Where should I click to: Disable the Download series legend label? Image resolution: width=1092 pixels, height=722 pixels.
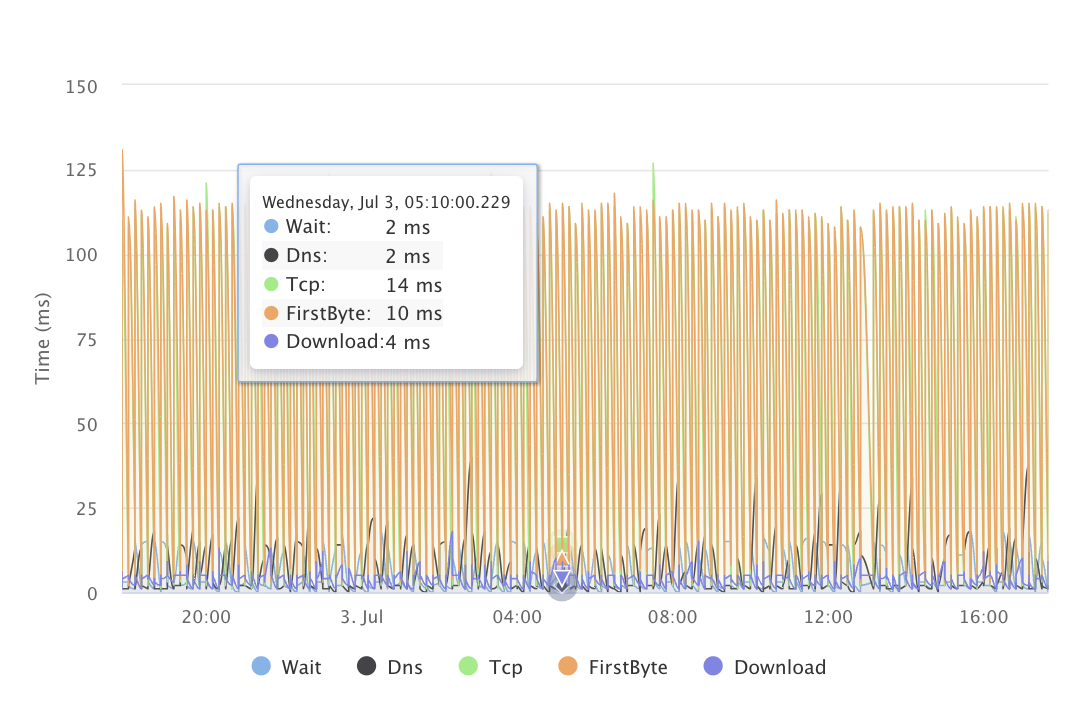click(x=780, y=667)
